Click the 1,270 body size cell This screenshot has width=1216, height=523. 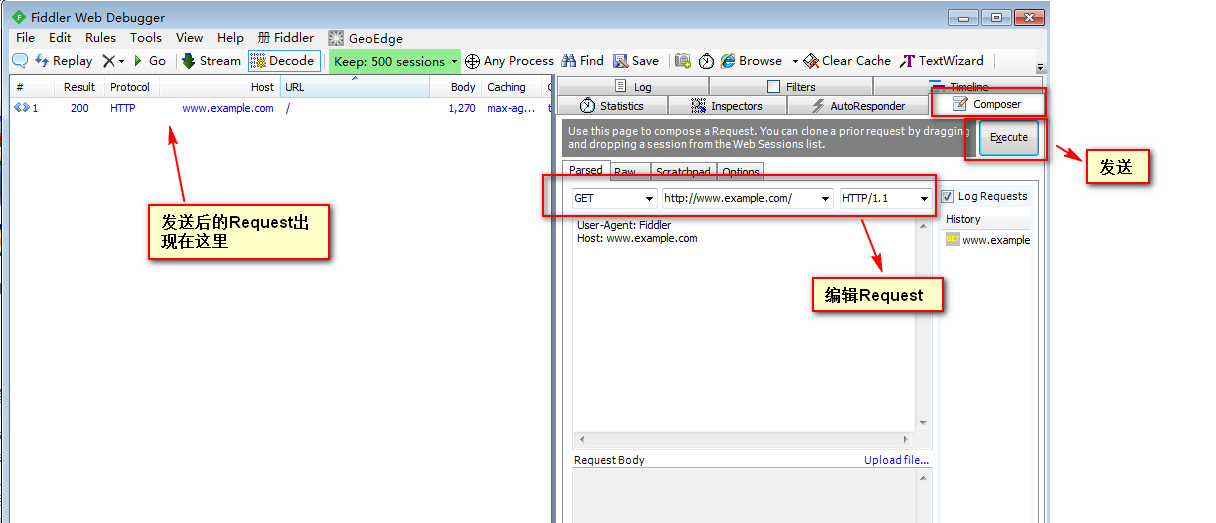(462, 108)
